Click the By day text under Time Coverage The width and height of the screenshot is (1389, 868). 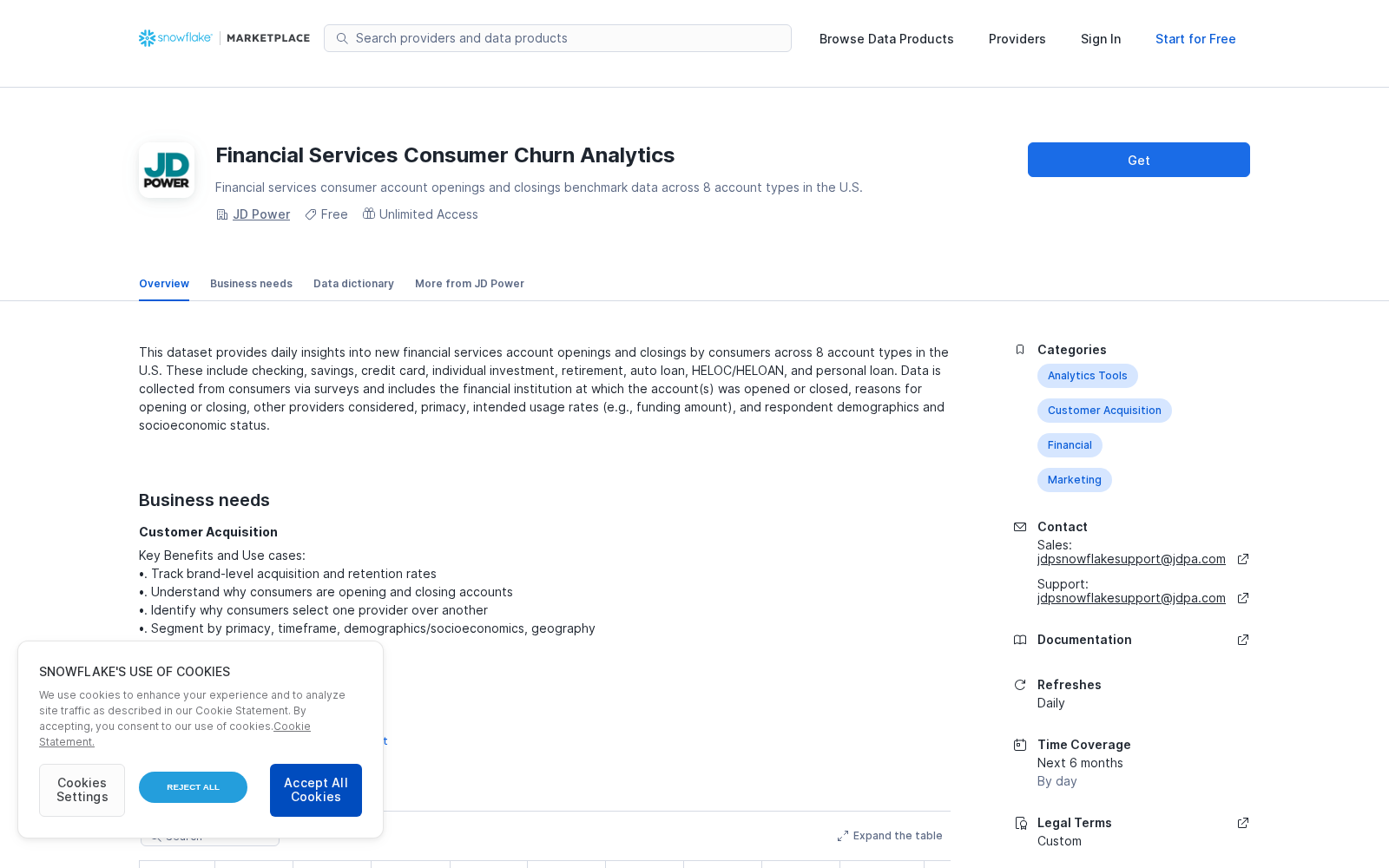(1057, 781)
